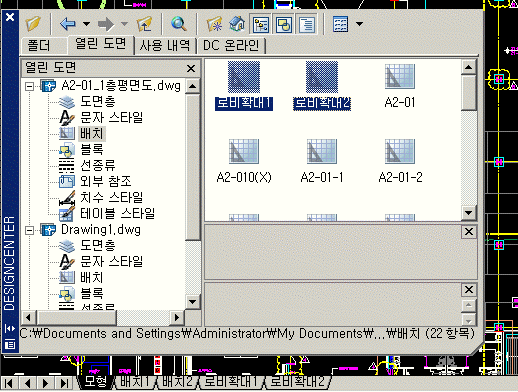Select Drawing1.dwg in the tree
The image size is (518, 392).
click(x=101, y=230)
